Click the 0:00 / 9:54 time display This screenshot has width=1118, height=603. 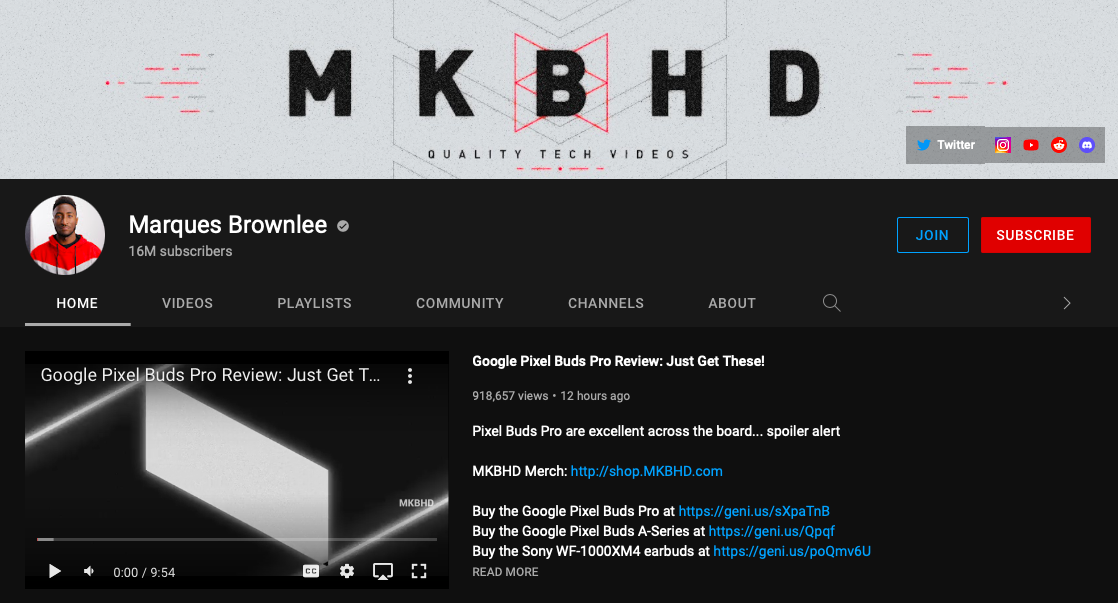point(144,572)
